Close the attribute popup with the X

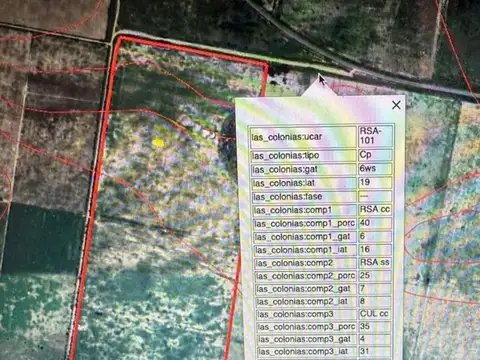pyautogui.click(x=396, y=105)
